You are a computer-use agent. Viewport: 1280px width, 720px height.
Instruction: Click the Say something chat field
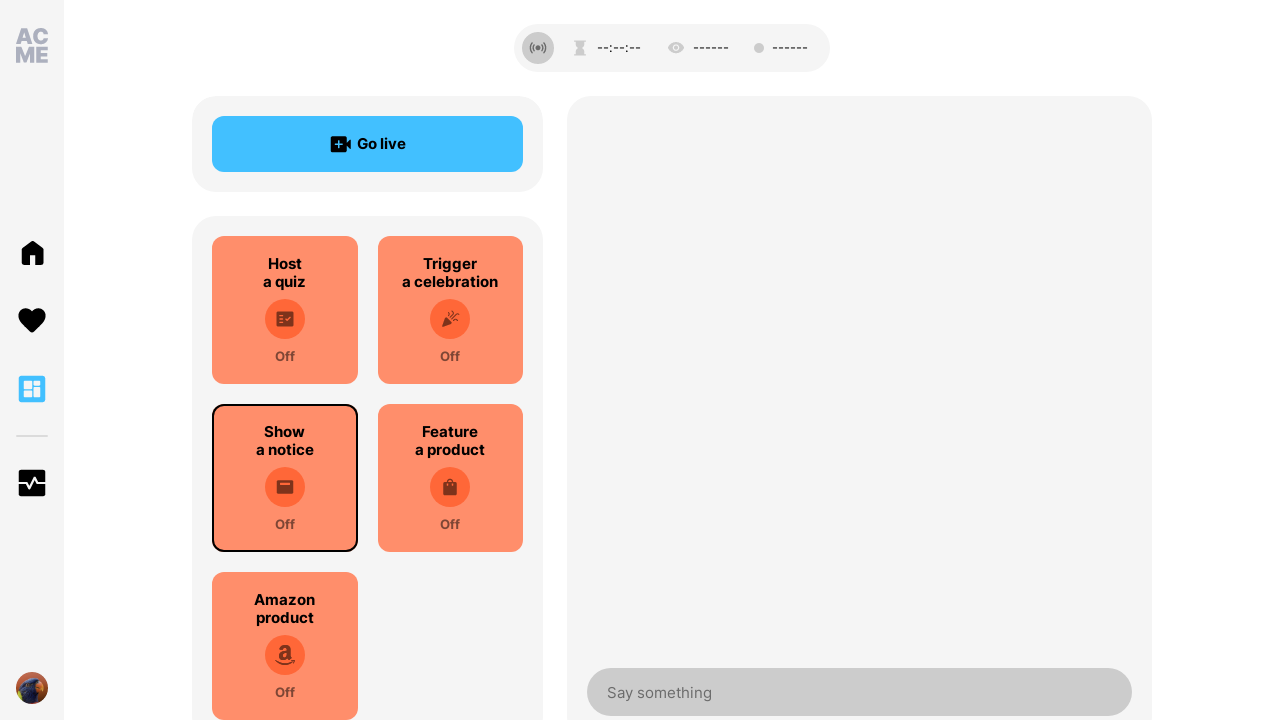coord(859,692)
